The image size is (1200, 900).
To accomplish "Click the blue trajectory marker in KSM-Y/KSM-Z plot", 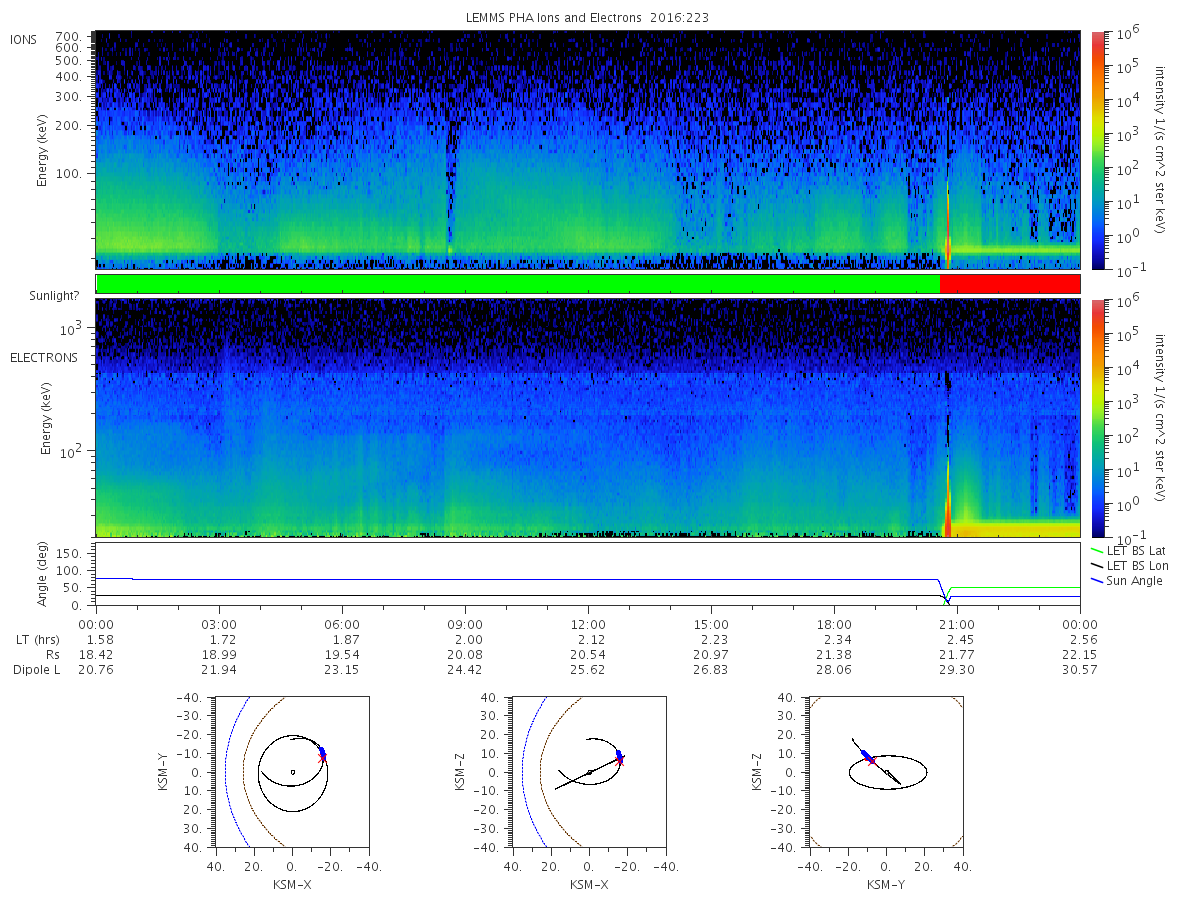I will point(866,756).
